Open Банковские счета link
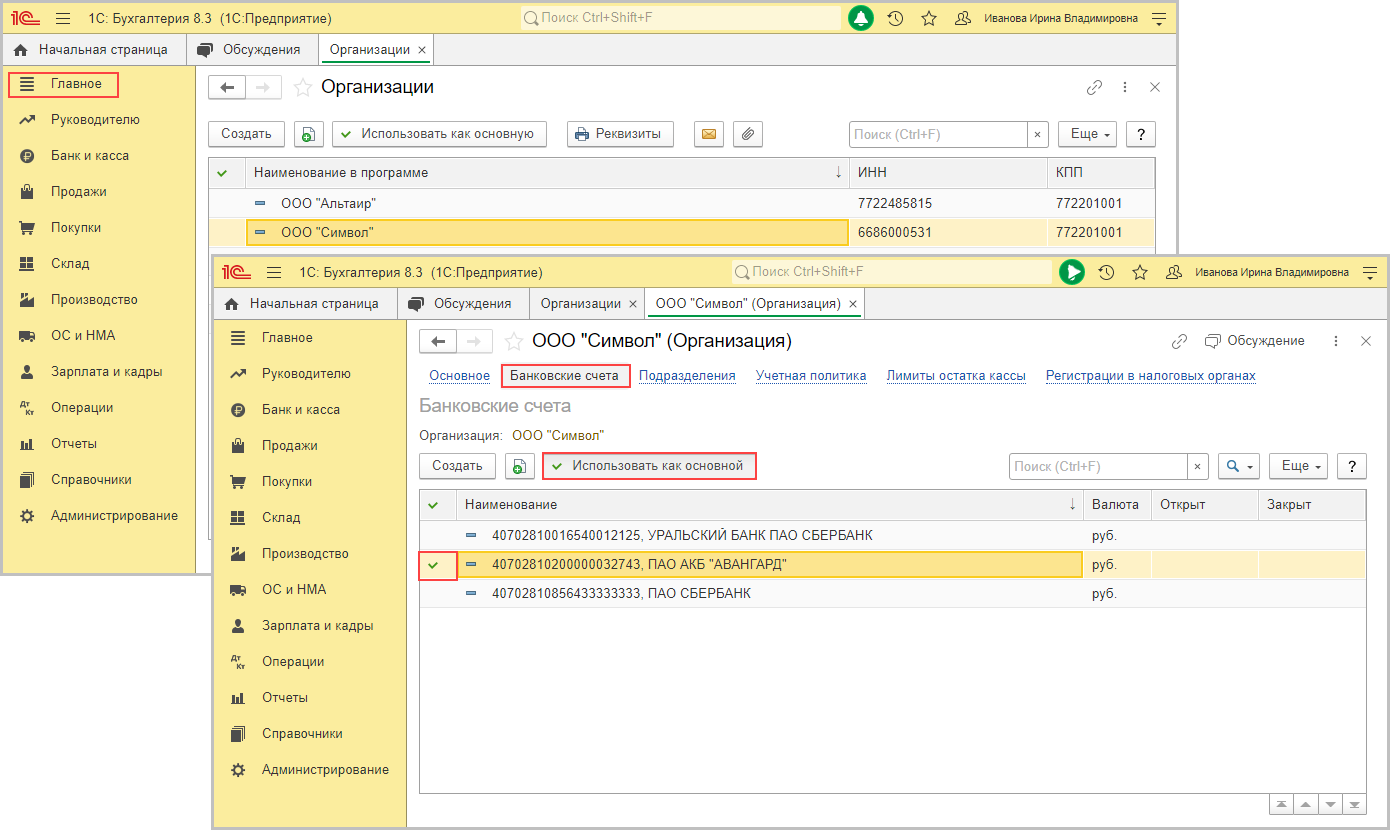Viewport: 1390px width, 830px height. pos(565,376)
